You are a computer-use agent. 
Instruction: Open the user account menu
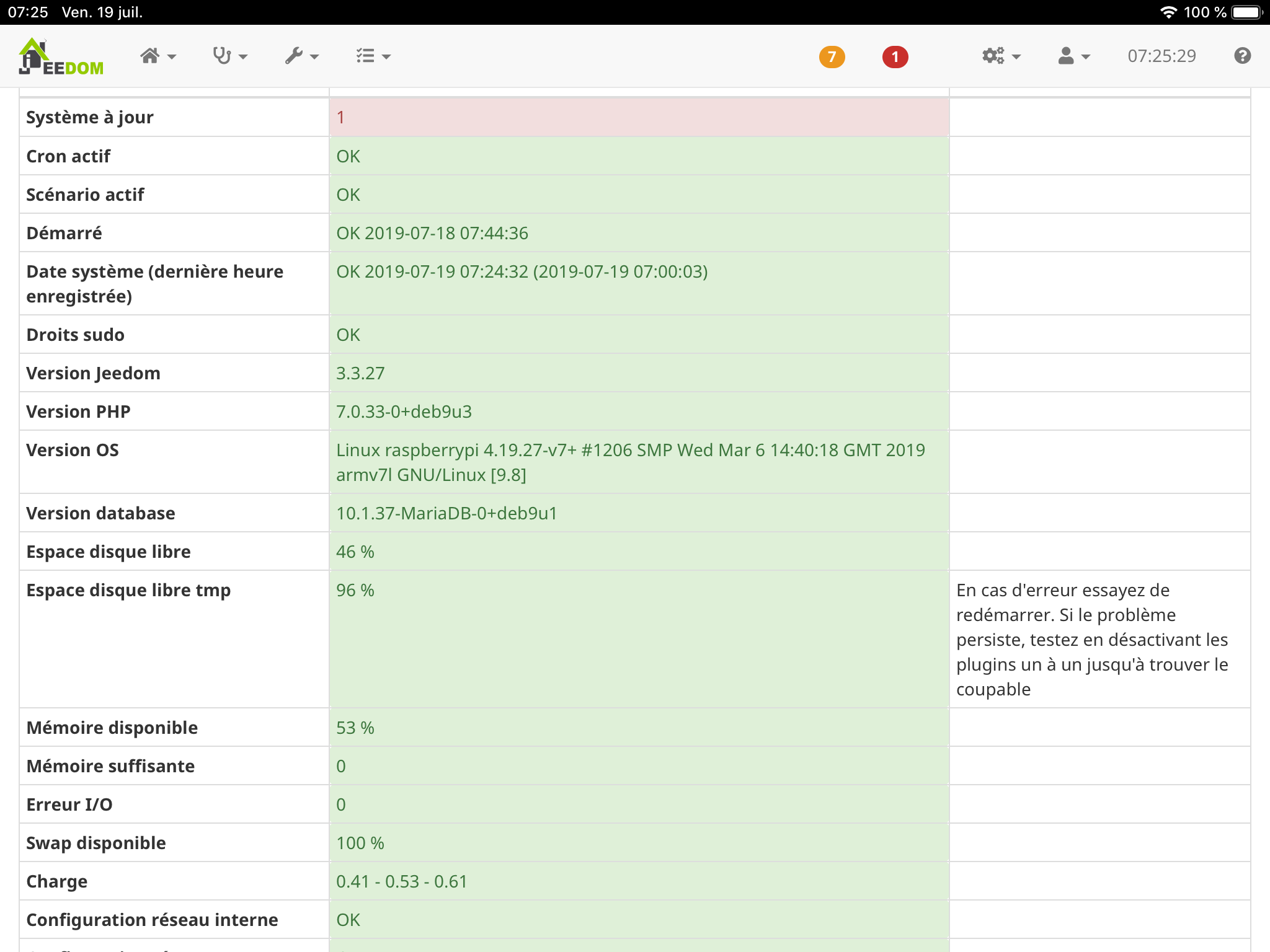pyautogui.click(x=1073, y=56)
